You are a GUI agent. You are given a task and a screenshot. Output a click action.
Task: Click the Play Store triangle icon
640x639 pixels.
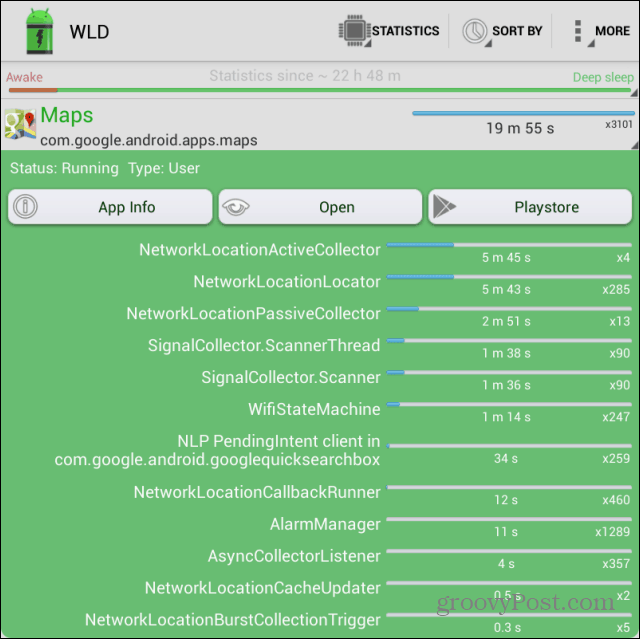[x=444, y=206]
